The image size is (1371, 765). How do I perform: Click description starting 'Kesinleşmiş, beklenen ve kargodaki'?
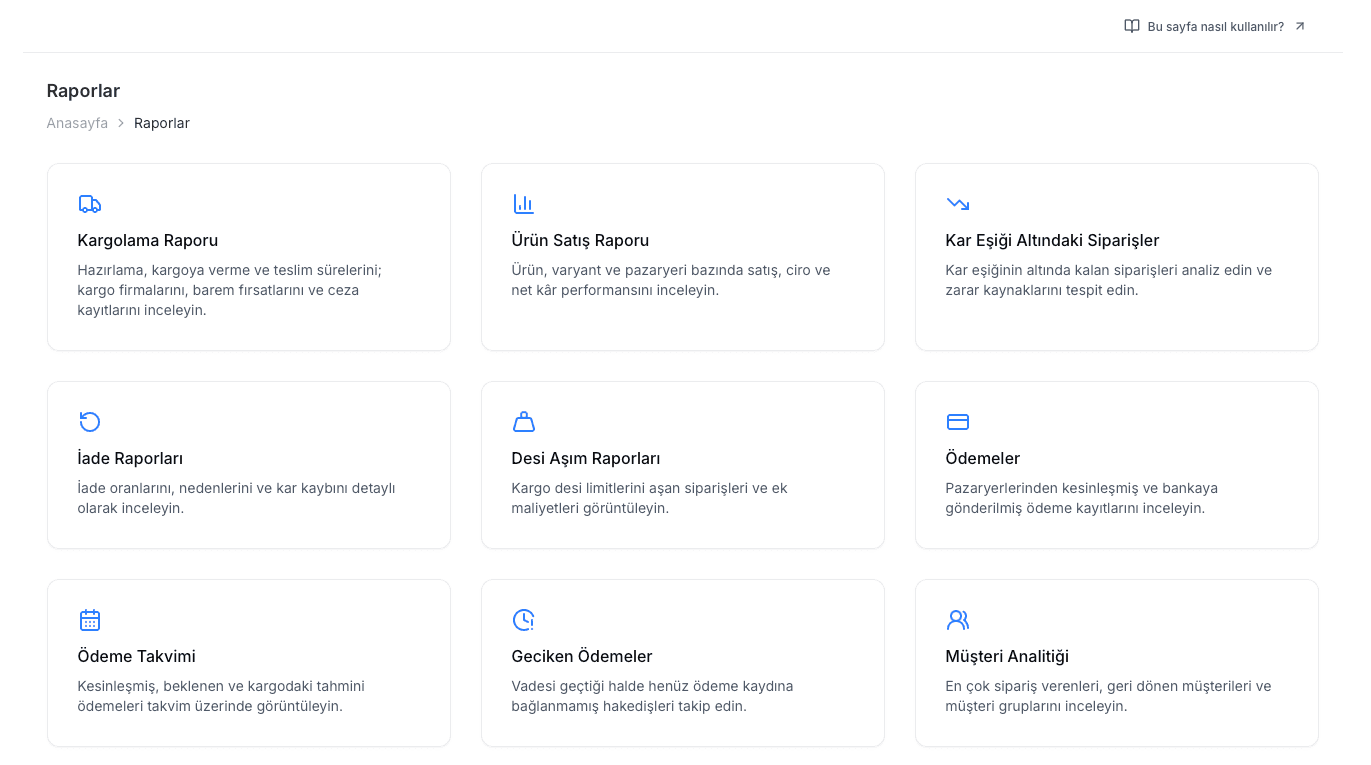pyautogui.click(x=221, y=696)
